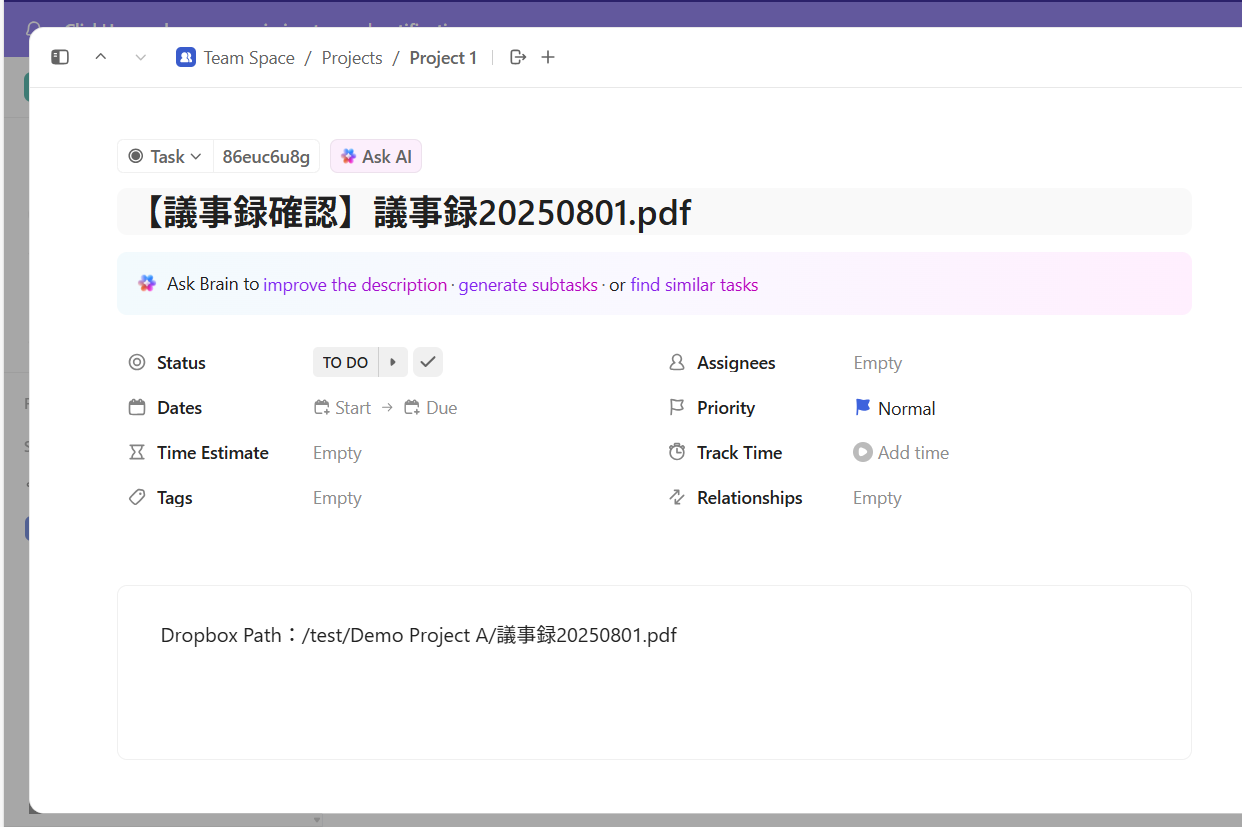Open the Task type dropdown
Viewport: 1242px width, 827px height.
pos(165,157)
